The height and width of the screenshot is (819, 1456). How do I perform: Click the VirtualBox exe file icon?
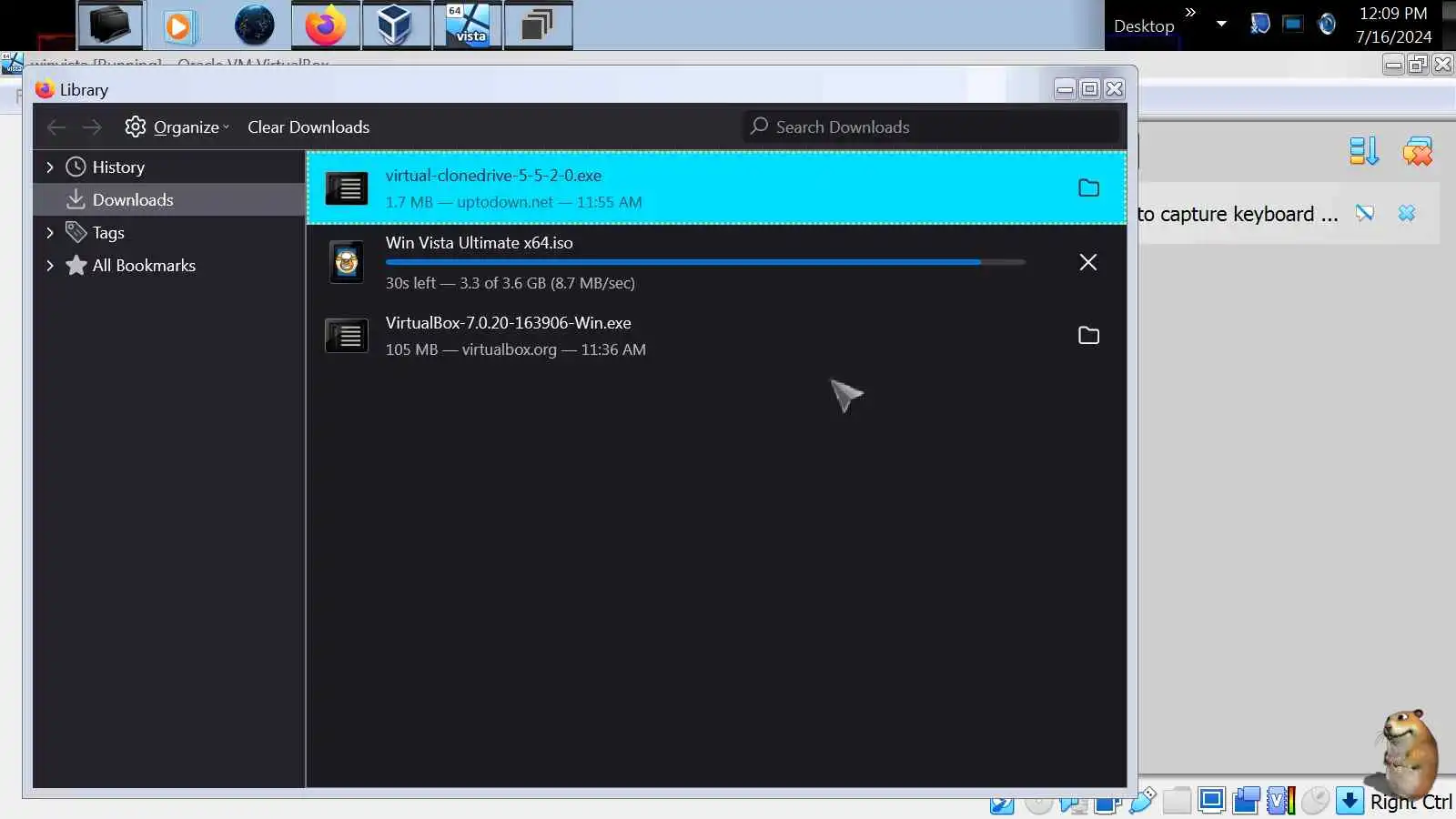(x=347, y=336)
